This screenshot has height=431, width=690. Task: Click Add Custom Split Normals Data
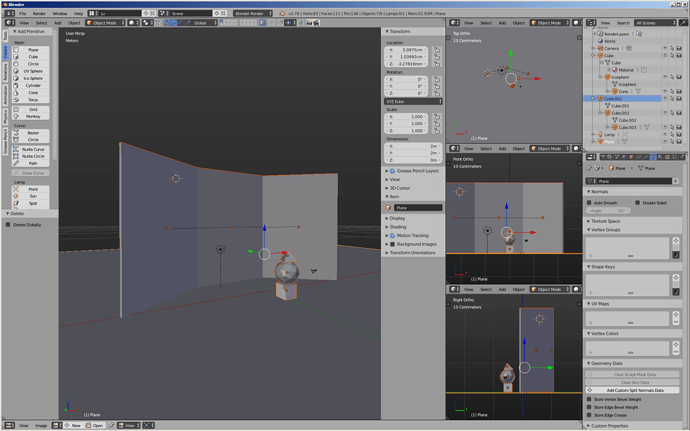[x=634, y=390]
